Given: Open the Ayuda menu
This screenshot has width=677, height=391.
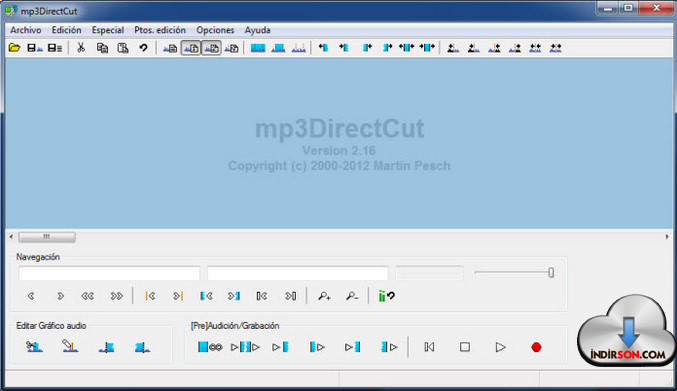Looking at the screenshot, I should pyautogui.click(x=257, y=30).
